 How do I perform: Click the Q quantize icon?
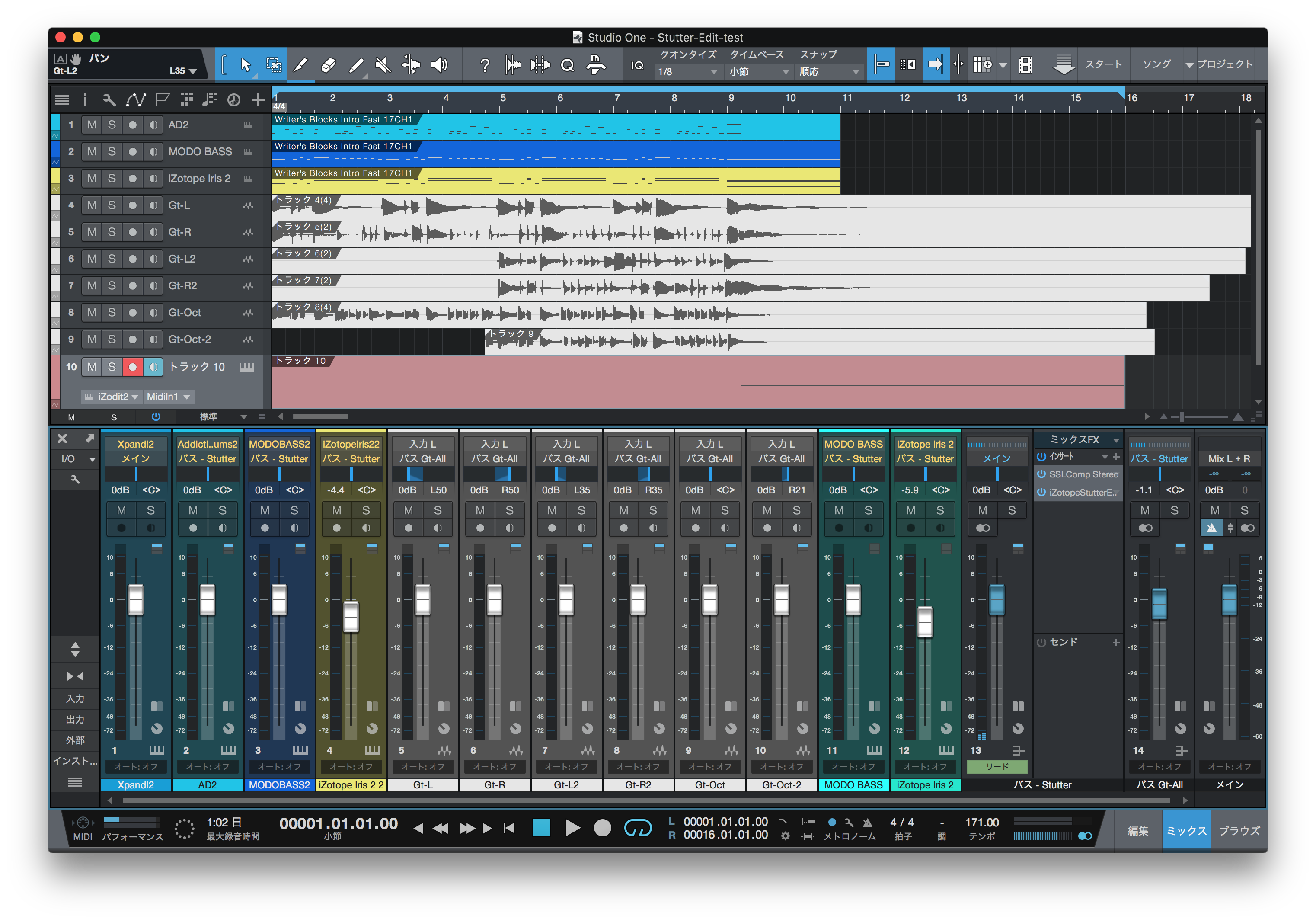568,65
